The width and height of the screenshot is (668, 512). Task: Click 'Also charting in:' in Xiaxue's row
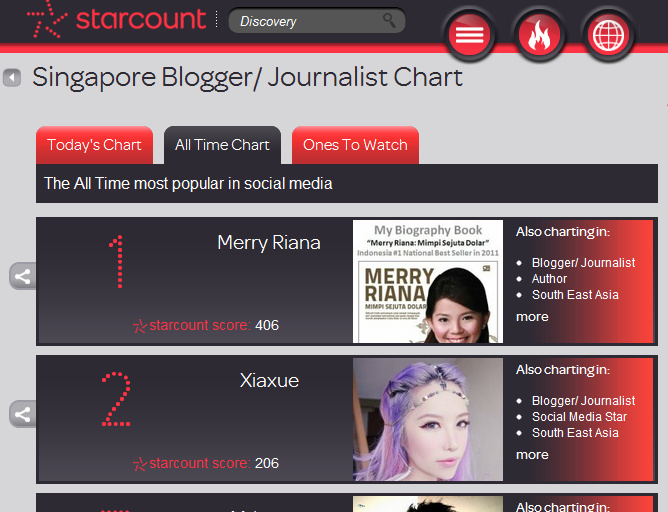coord(563,370)
